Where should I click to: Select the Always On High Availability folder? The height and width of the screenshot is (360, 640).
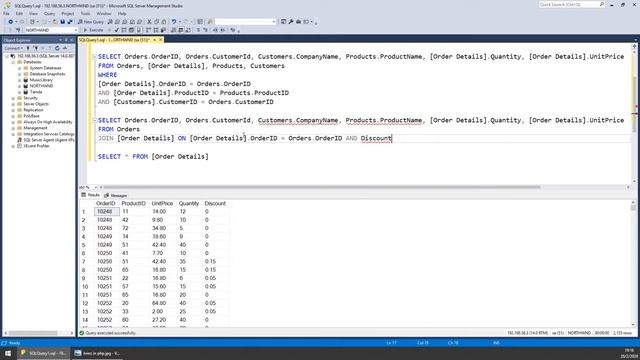coord(48,122)
